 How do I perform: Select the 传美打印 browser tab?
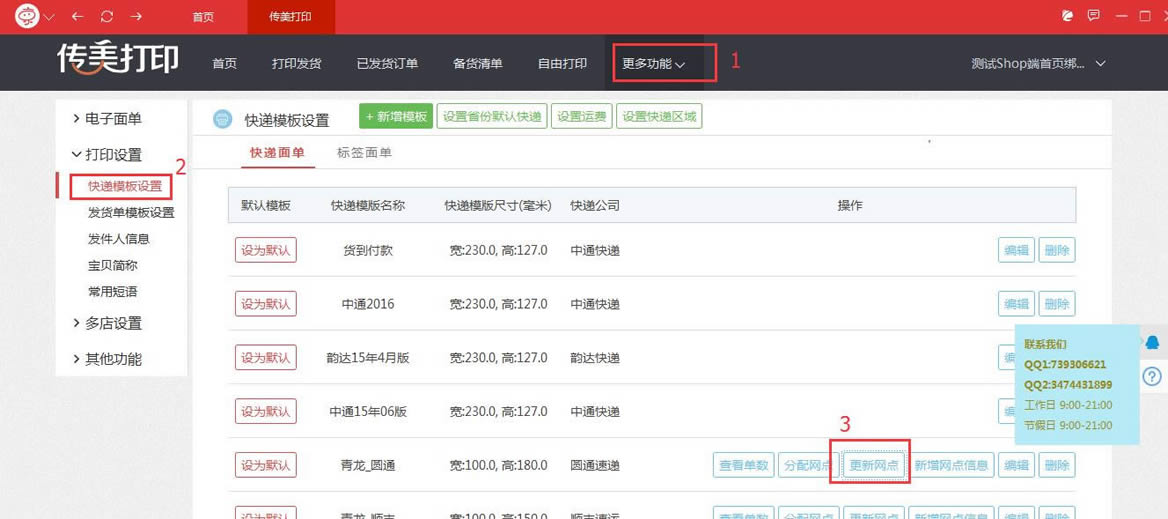(291, 17)
